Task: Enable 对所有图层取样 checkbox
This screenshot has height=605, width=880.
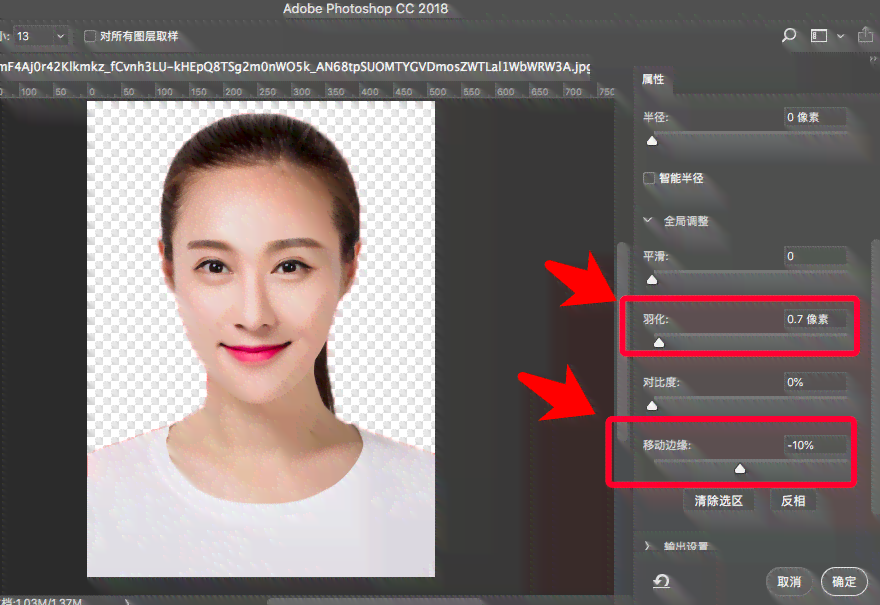Action: [x=89, y=36]
